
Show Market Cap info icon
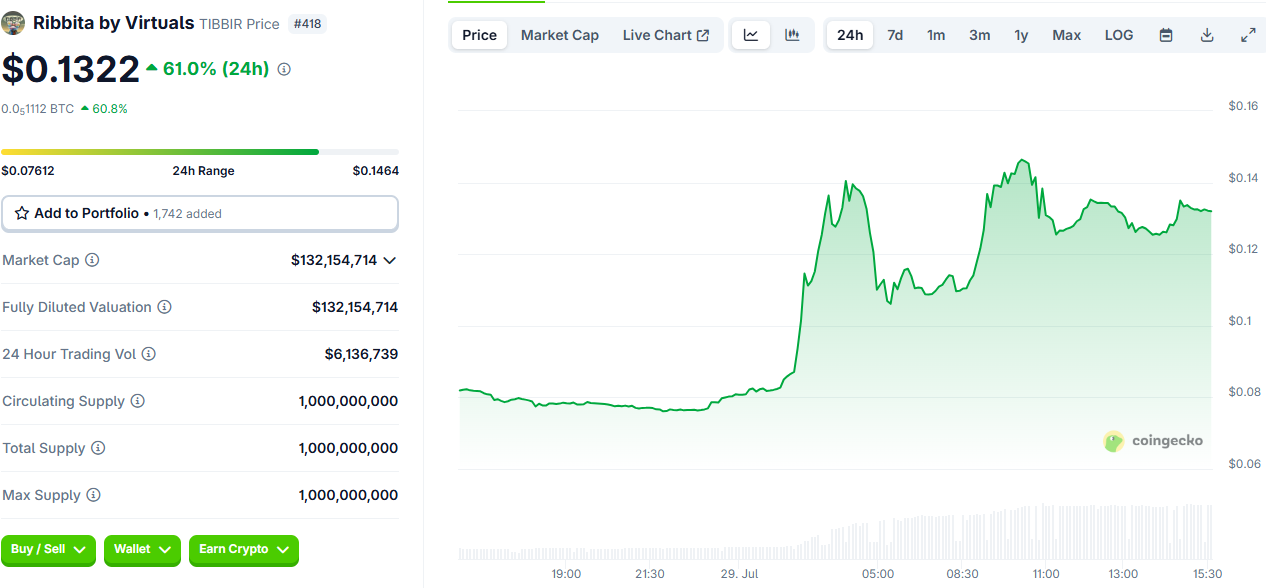point(92,260)
